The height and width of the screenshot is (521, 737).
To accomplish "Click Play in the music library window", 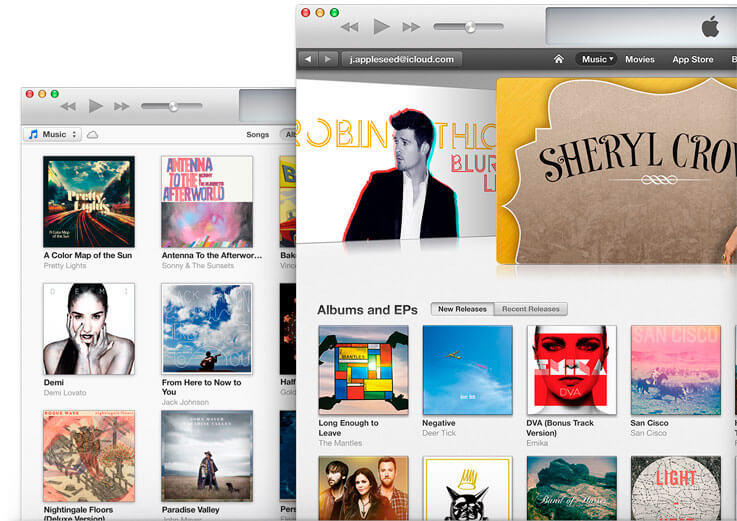I will pos(95,106).
